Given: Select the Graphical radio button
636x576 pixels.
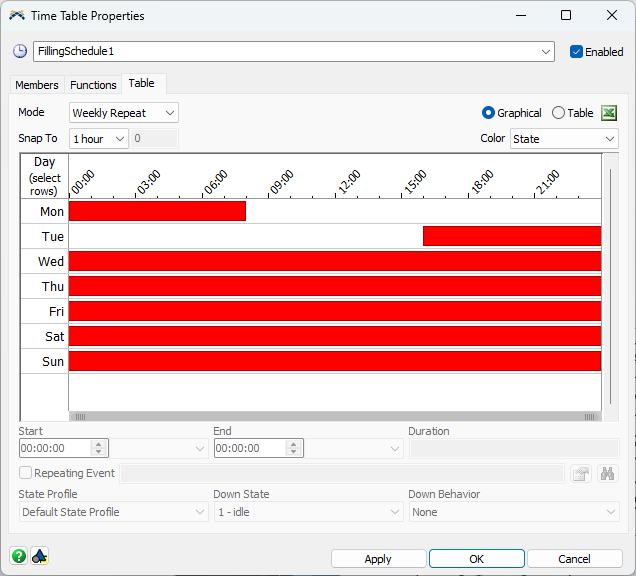Looking at the screenshot, I should point(489,113).
